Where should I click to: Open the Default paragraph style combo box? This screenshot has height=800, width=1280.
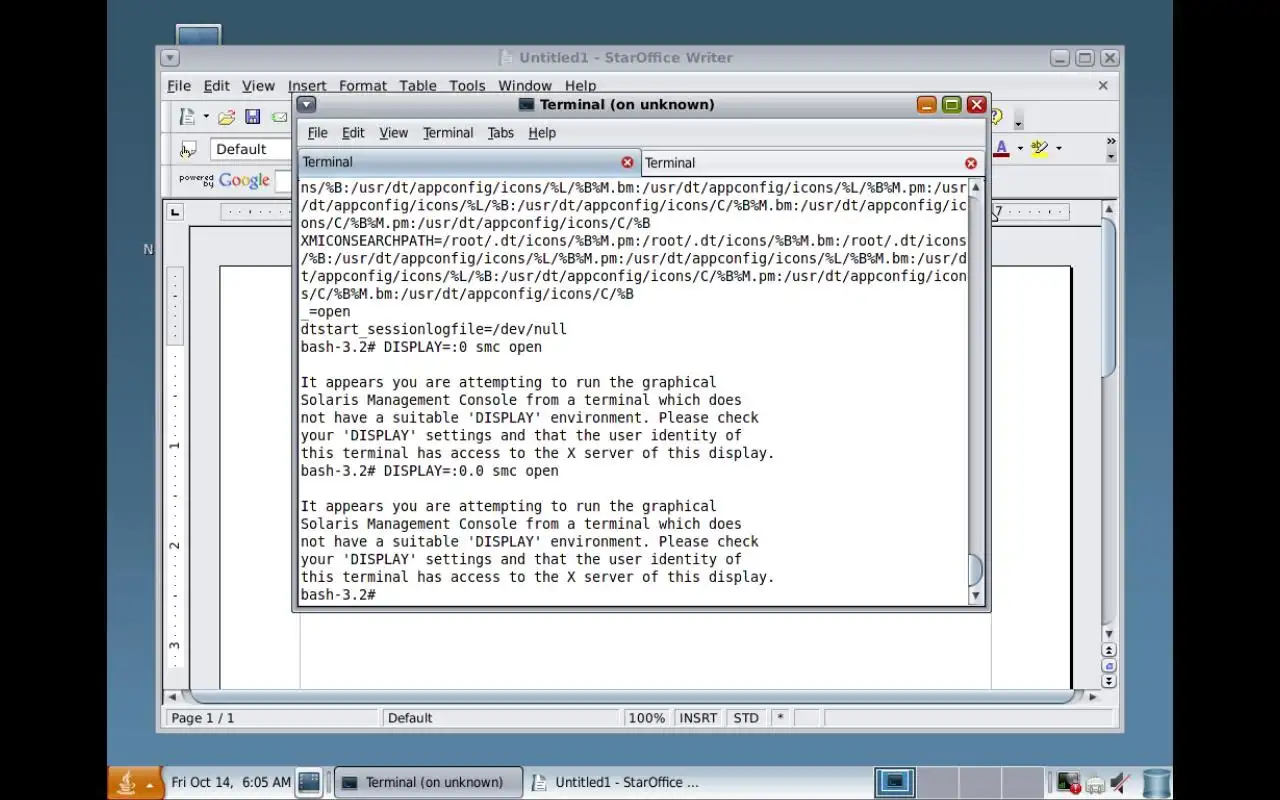(250, 150)
